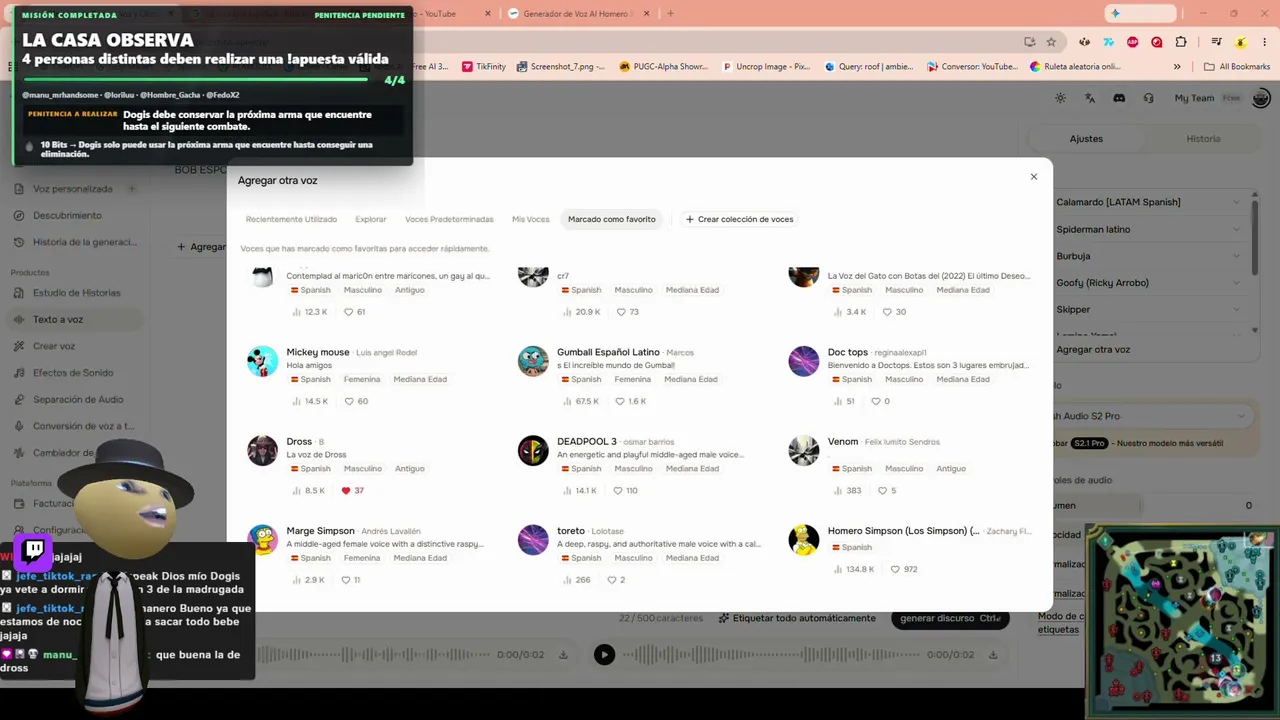Open the AdBlock Plus extension icon

pyautogui.click(x=1133, y=42)
